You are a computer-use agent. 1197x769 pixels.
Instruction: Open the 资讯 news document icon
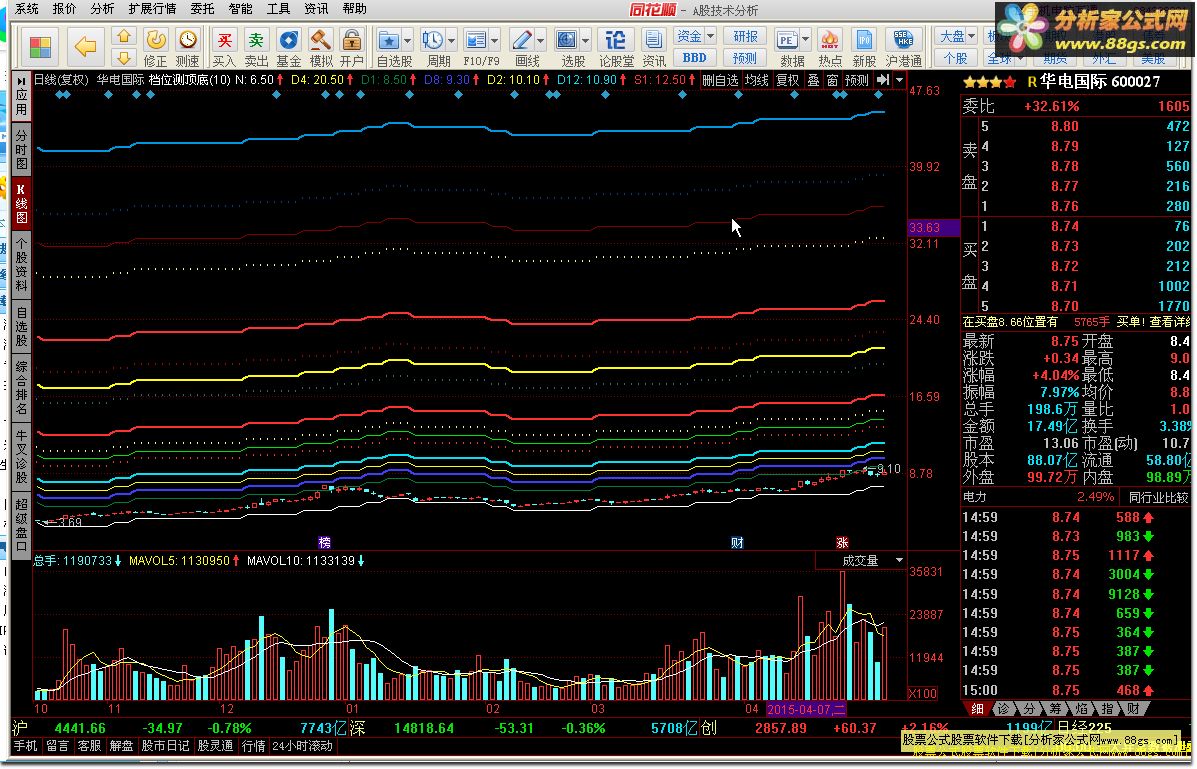653,47
